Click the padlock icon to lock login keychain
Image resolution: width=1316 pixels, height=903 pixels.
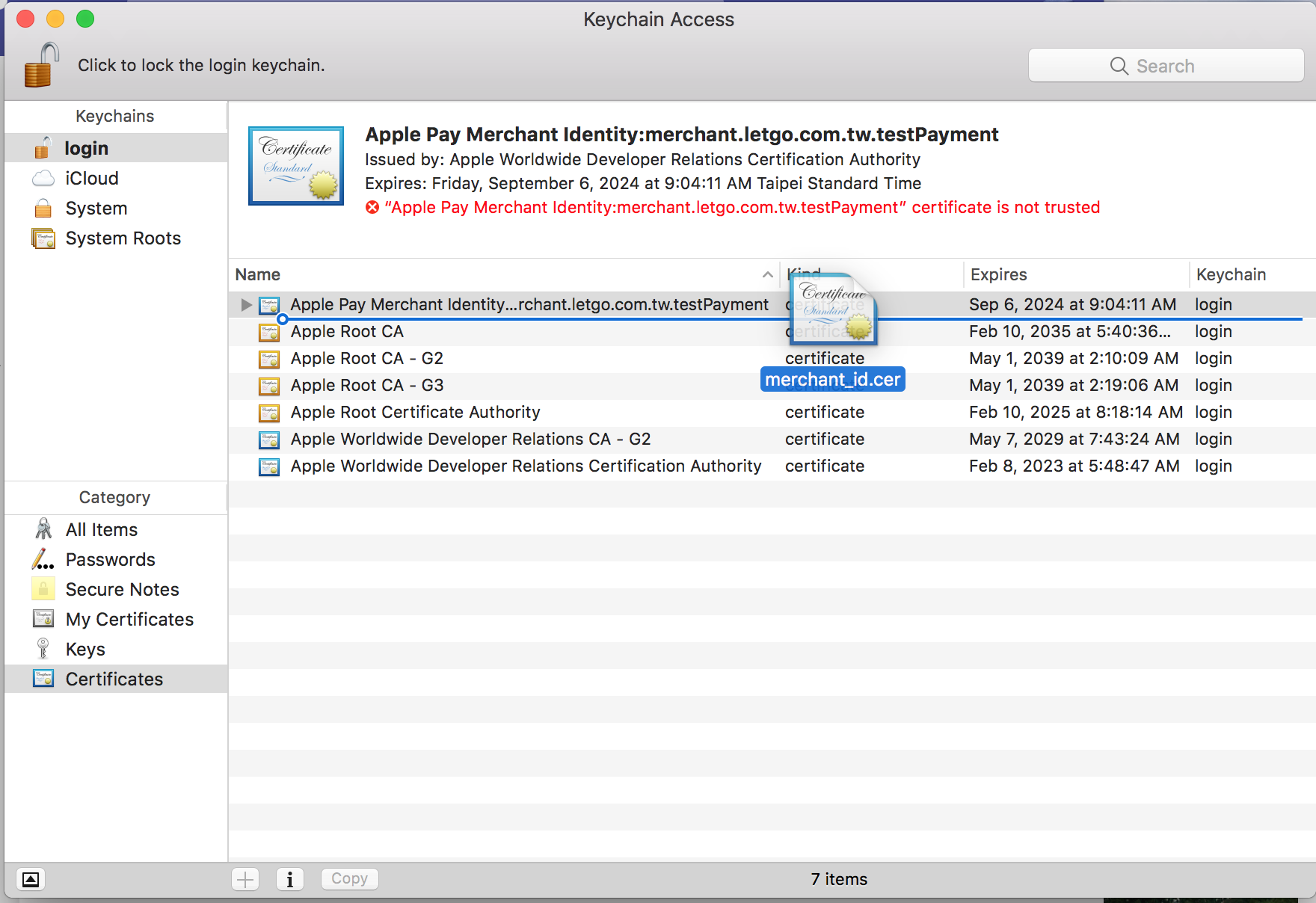41,65
